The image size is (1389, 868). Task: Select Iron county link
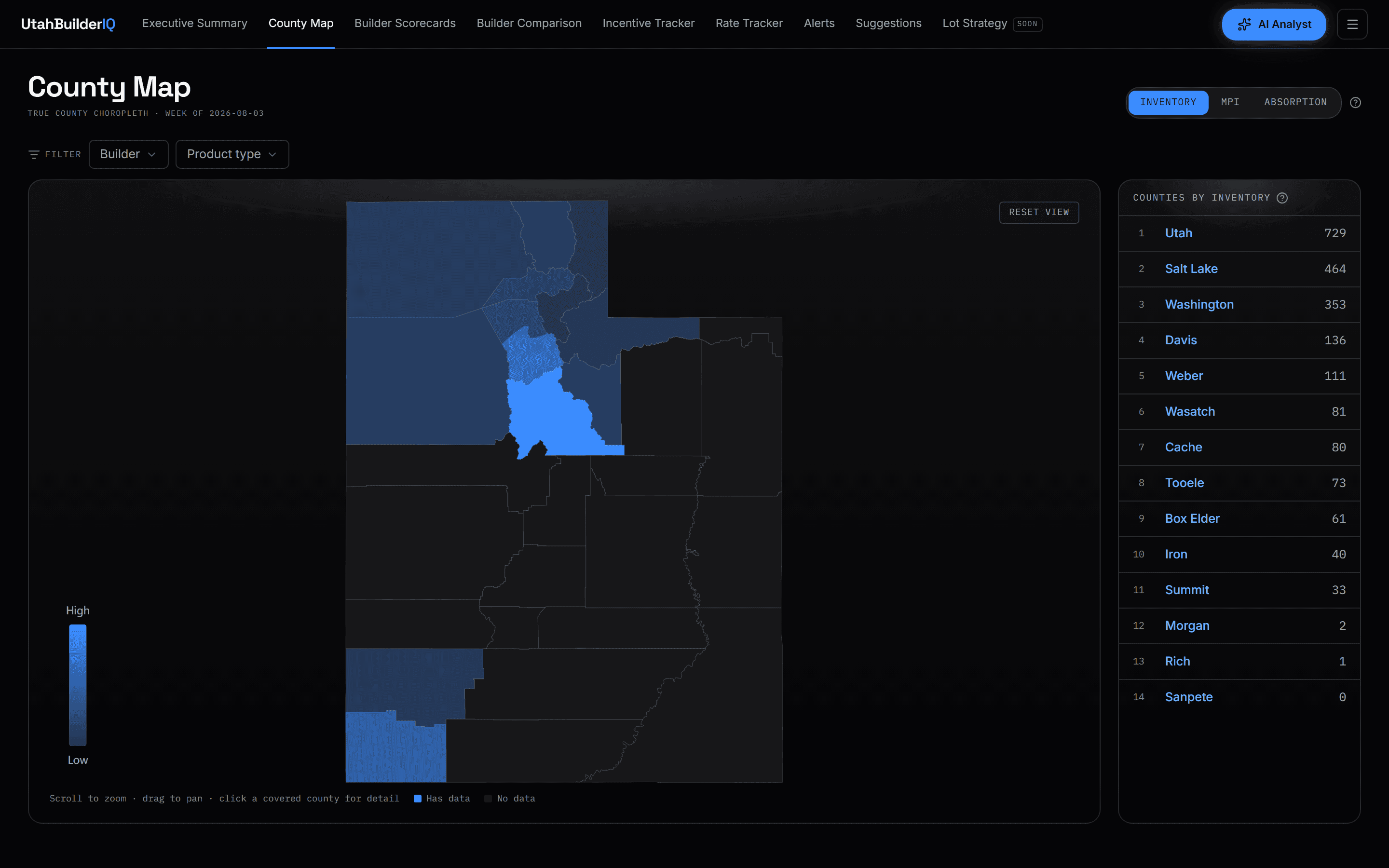click(x=1175, y=554)
